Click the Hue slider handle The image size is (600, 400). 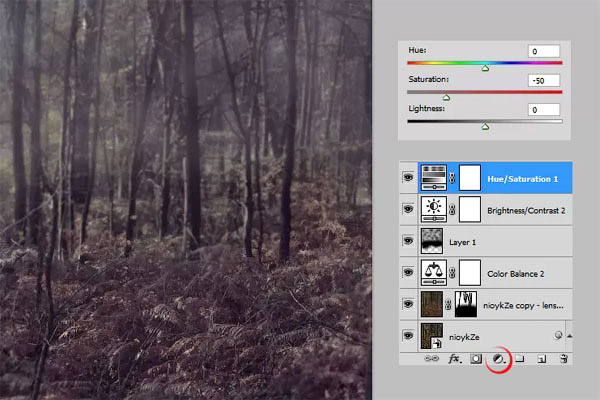pos(485,69)
